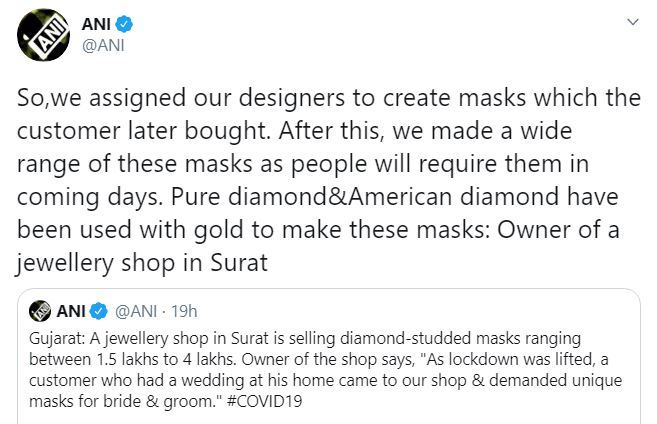Click "Gujarat:" at start of quoted tweet
This screenshot has width=657, height=424.
57,339
